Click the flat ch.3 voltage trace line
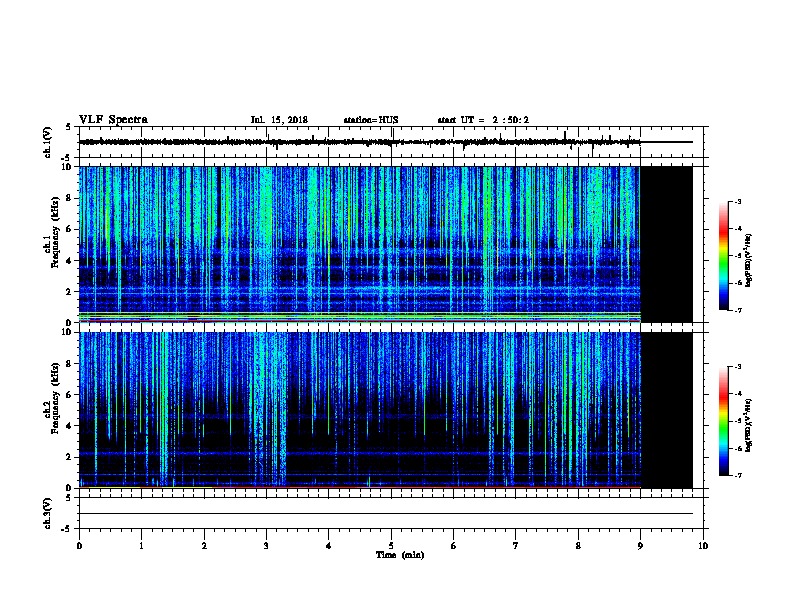The width and height of the screenshot is (792, 612). coord(386,514)
